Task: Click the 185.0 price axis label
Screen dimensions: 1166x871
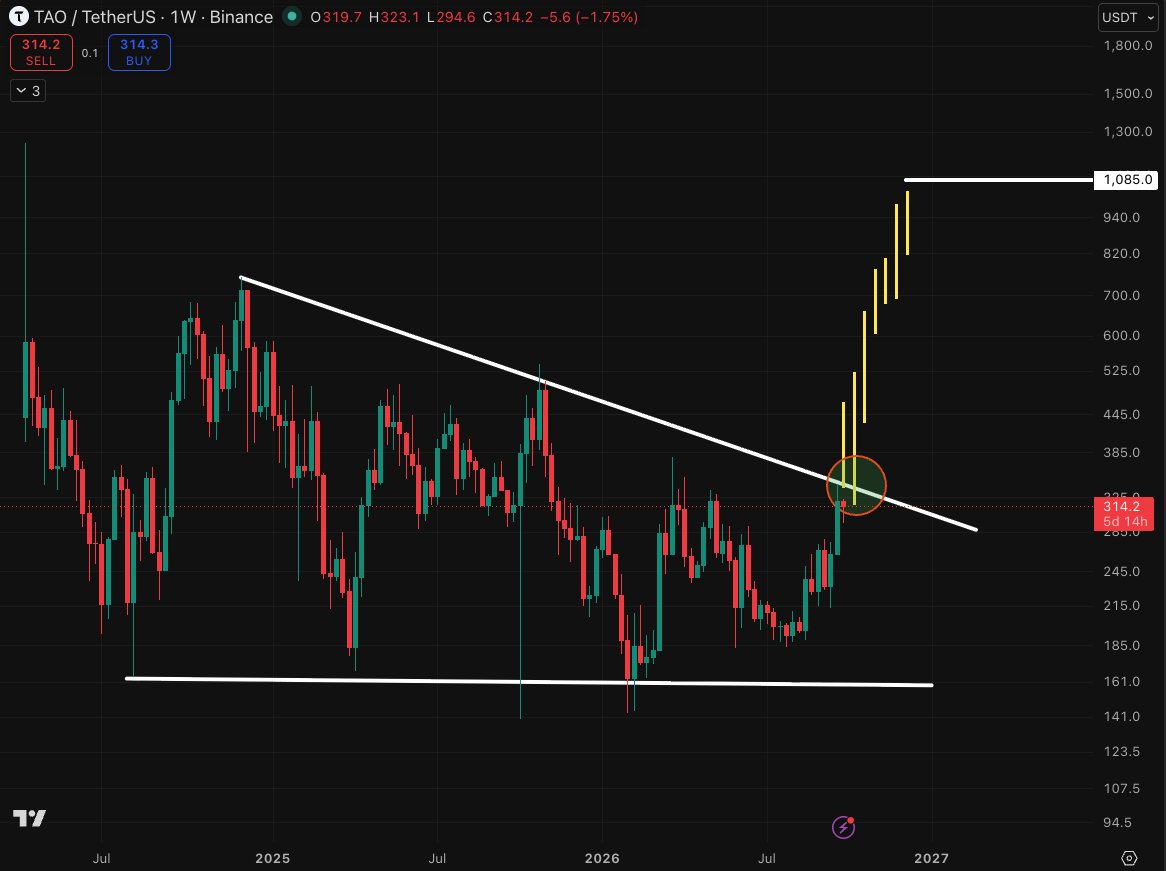Action: [1121, 645]
